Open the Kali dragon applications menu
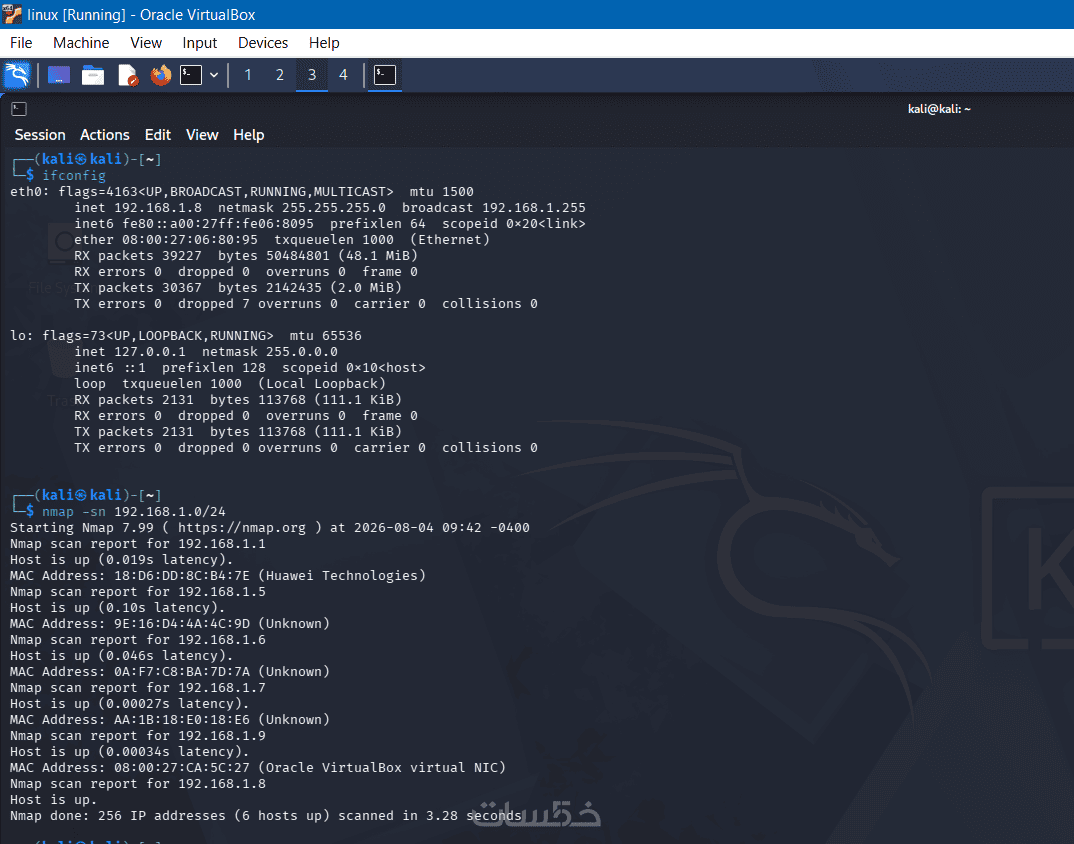This screenshot has height=844, width=1074. pos(17,75)
